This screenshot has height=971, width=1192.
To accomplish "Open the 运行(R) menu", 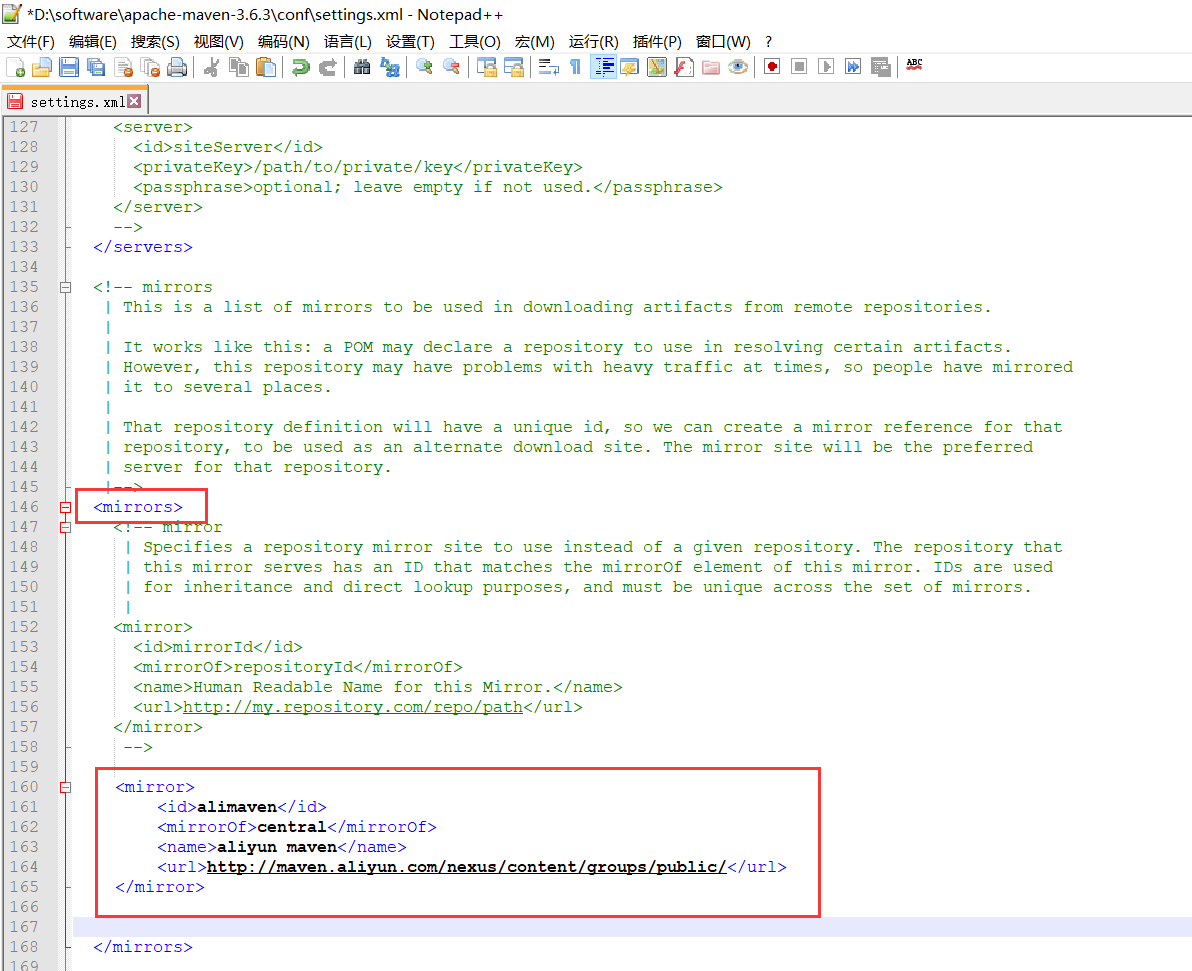I will tap(594, 42).
